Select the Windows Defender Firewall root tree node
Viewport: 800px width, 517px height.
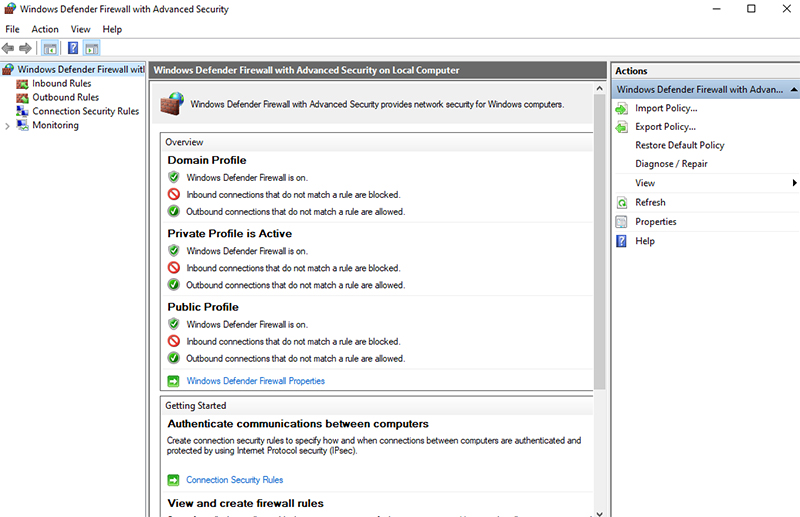tap(81, 69)
